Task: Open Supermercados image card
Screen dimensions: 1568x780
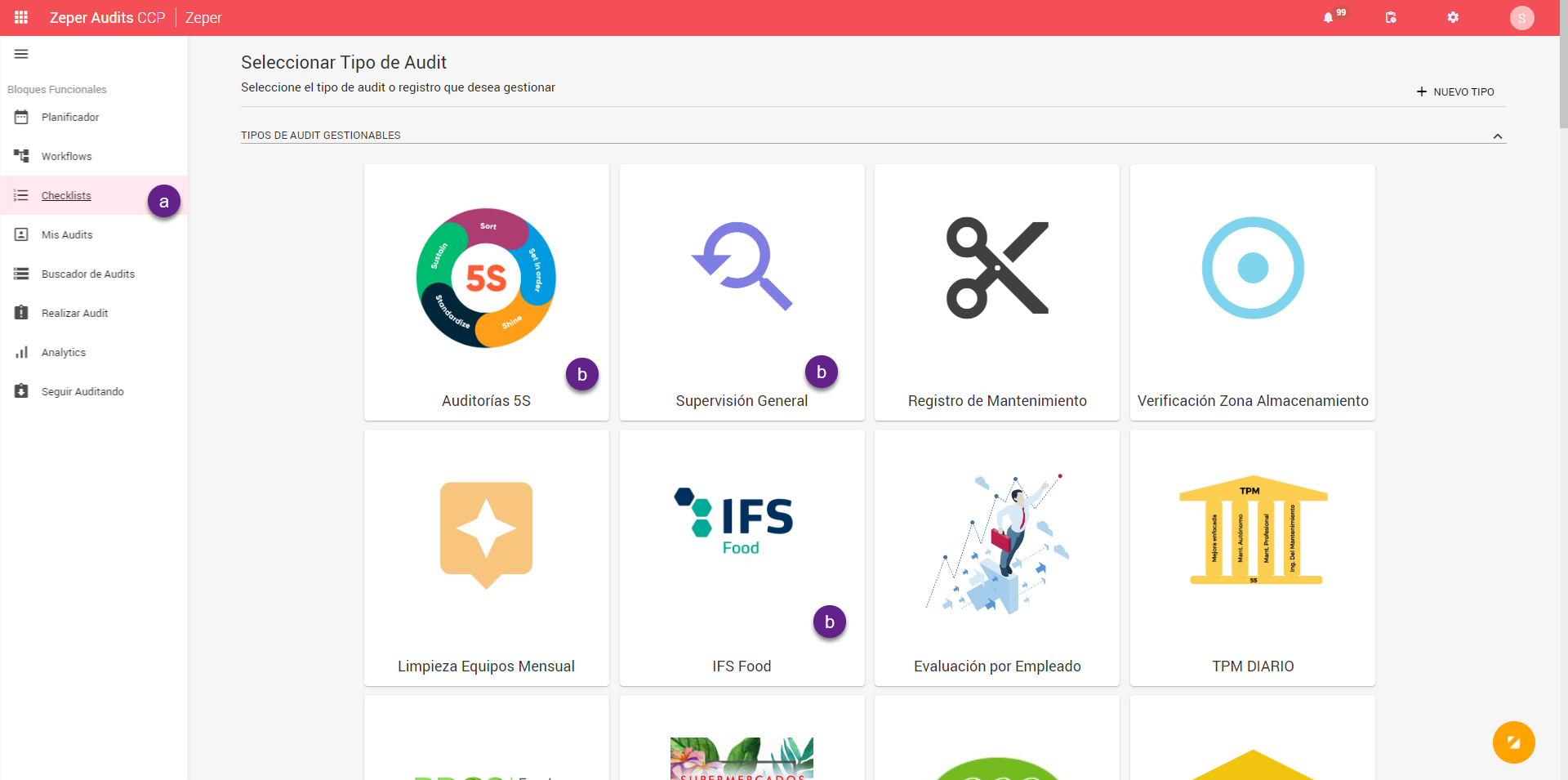Action: (742, 758)
